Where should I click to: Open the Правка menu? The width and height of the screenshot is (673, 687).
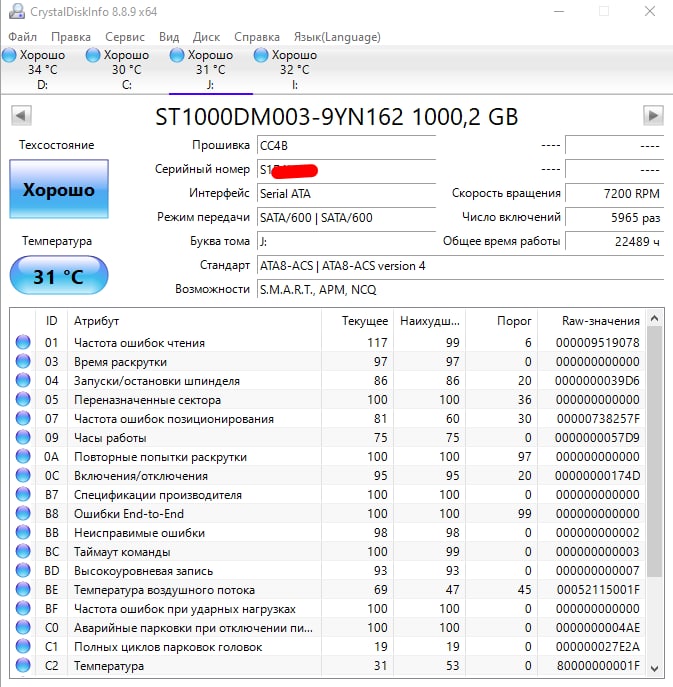point(71,37)
